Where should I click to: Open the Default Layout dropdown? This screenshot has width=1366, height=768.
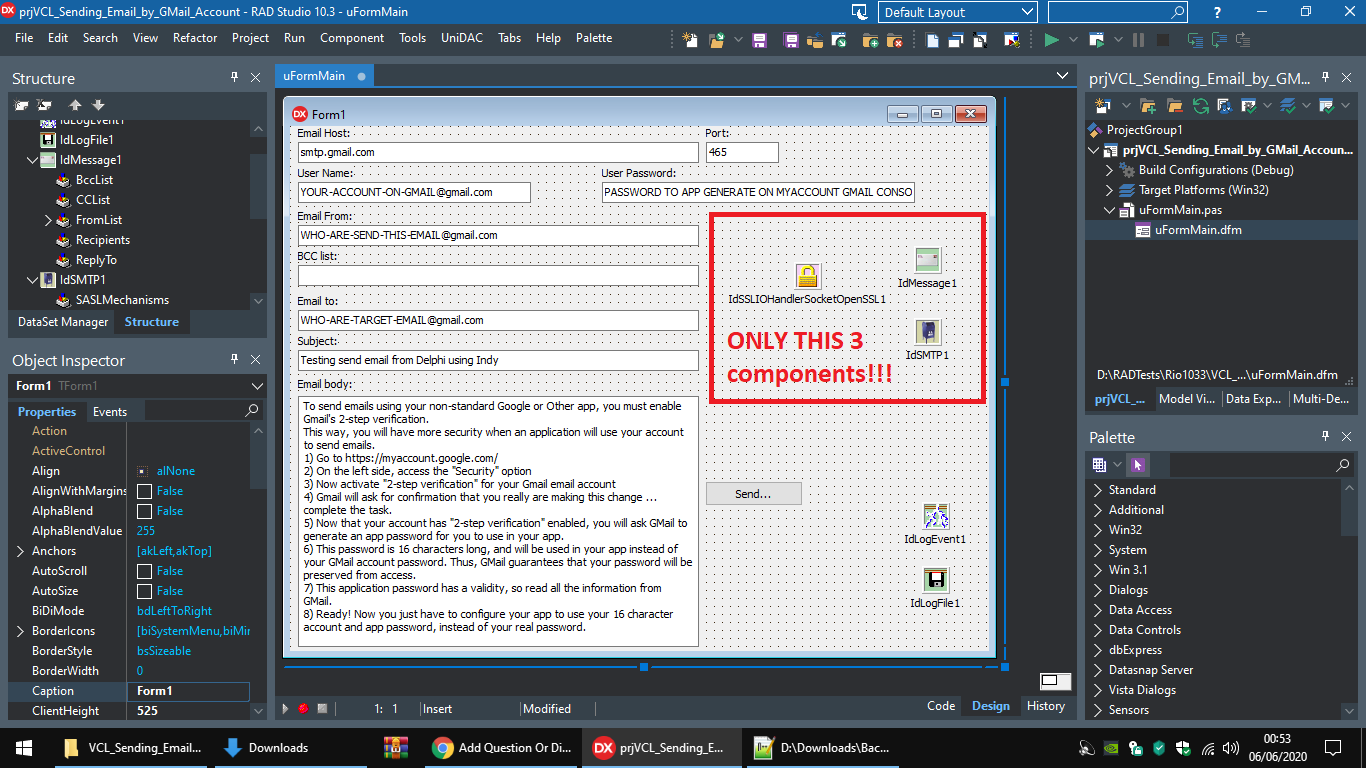pos(957,12)
